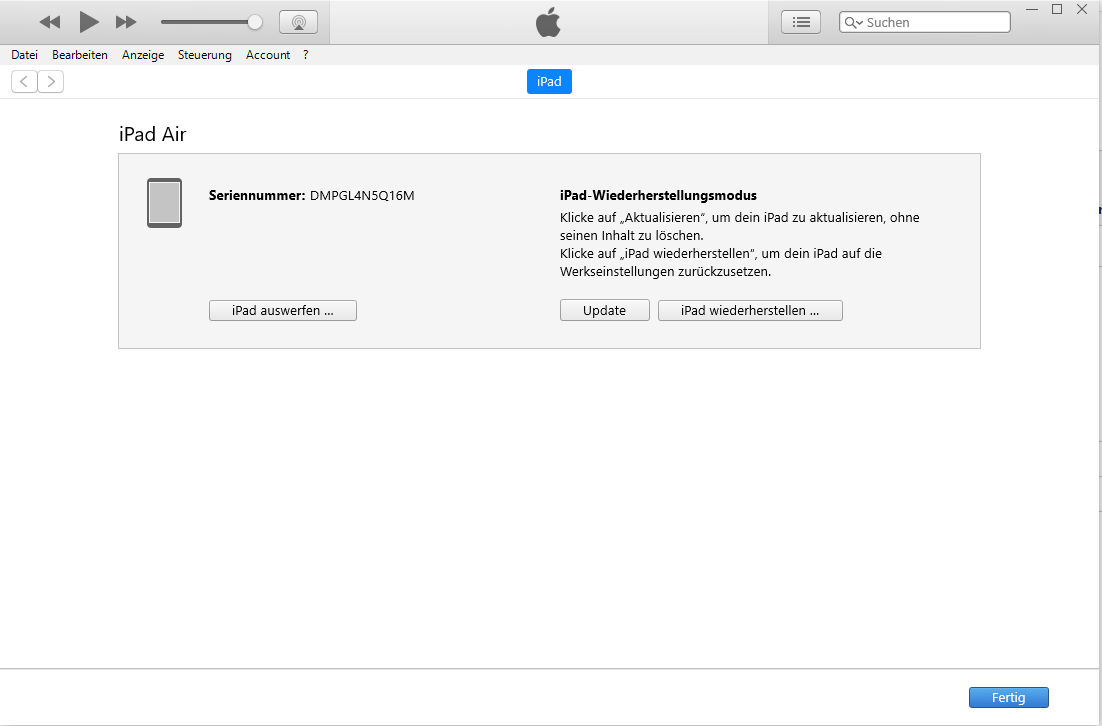Click the iPad-Wiederherstellungsmodus heading
This screenshot has height=726, width=1102.
[x=659, y=195]
